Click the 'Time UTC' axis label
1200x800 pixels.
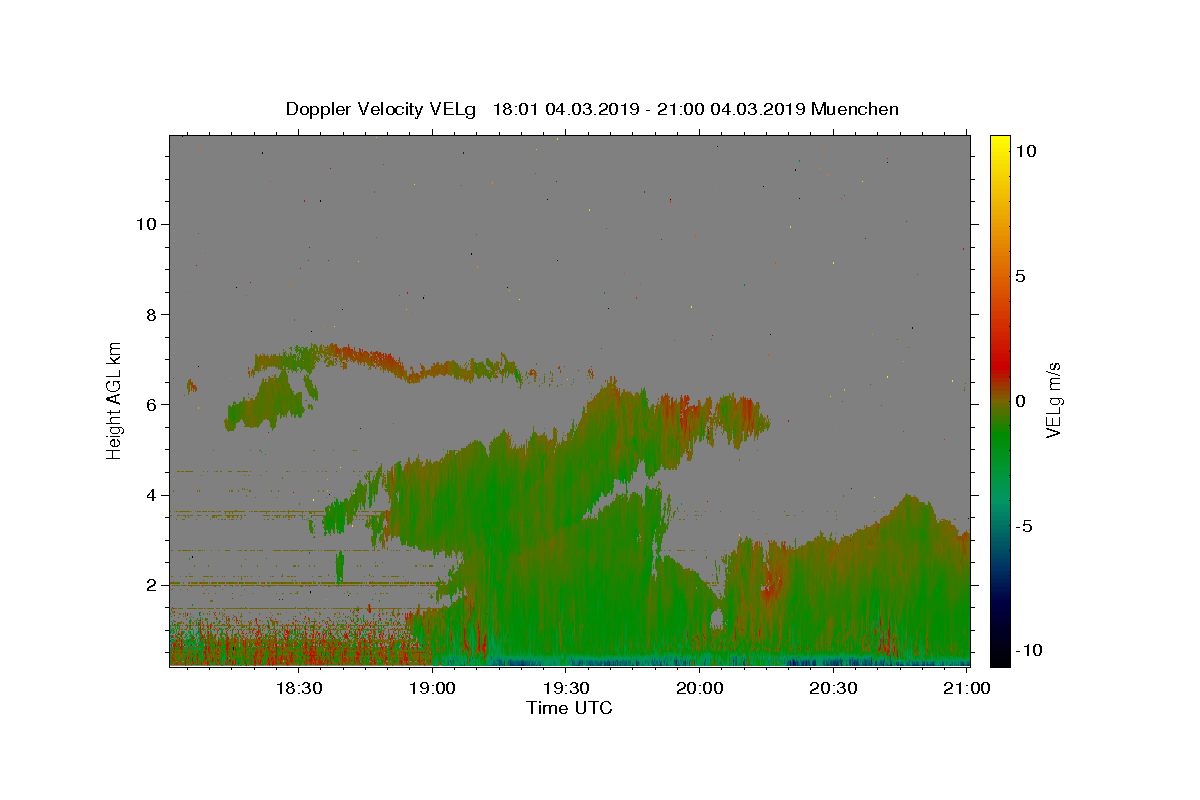coord(569,708)
